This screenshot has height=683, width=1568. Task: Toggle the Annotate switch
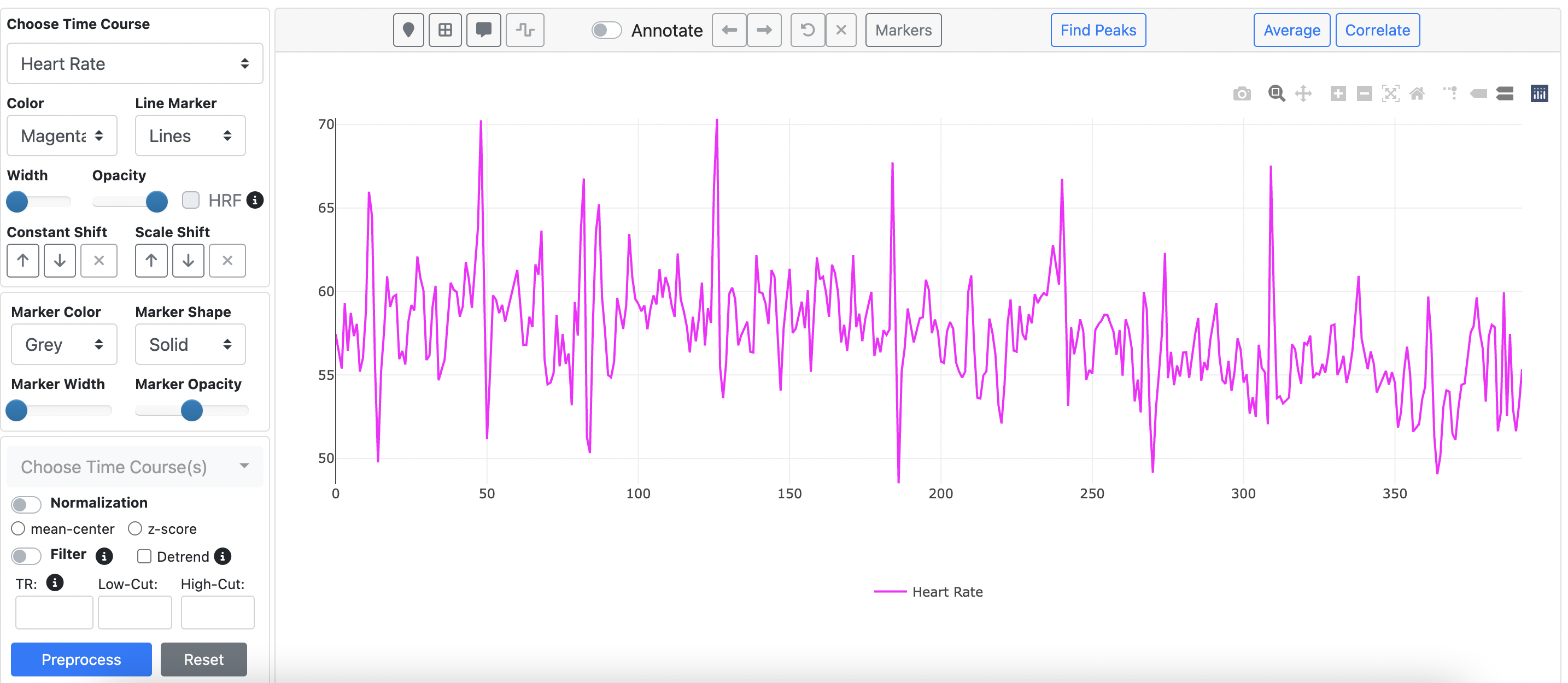pos(606,30)
